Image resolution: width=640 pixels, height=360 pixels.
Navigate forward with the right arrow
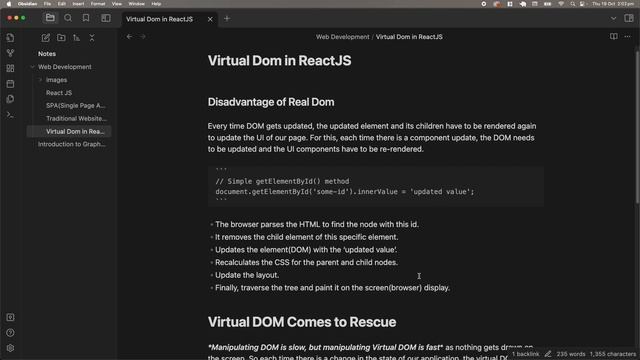tap(142, 37)
